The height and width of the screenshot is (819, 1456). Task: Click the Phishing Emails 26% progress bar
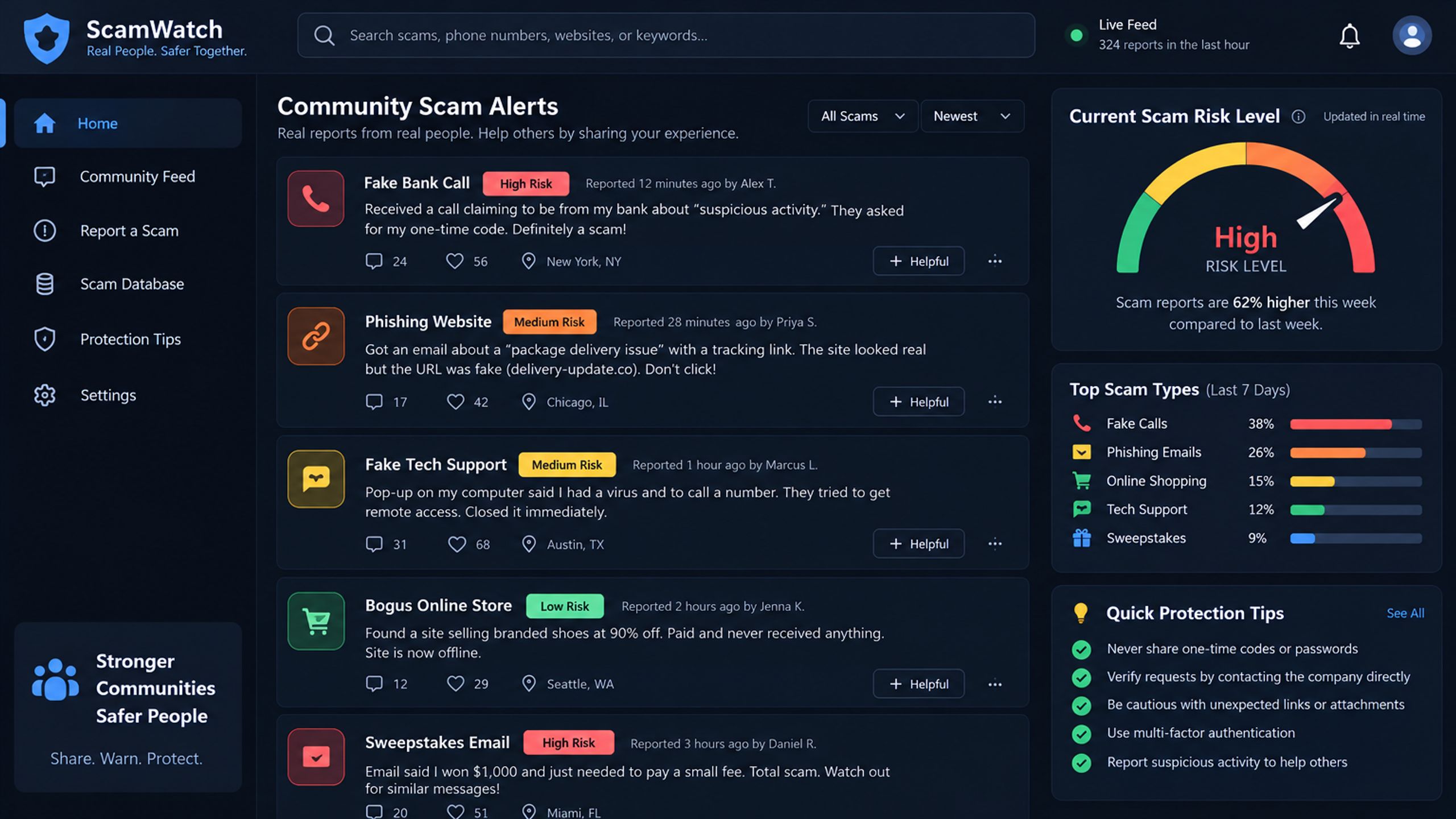(x=1356, y=453)
